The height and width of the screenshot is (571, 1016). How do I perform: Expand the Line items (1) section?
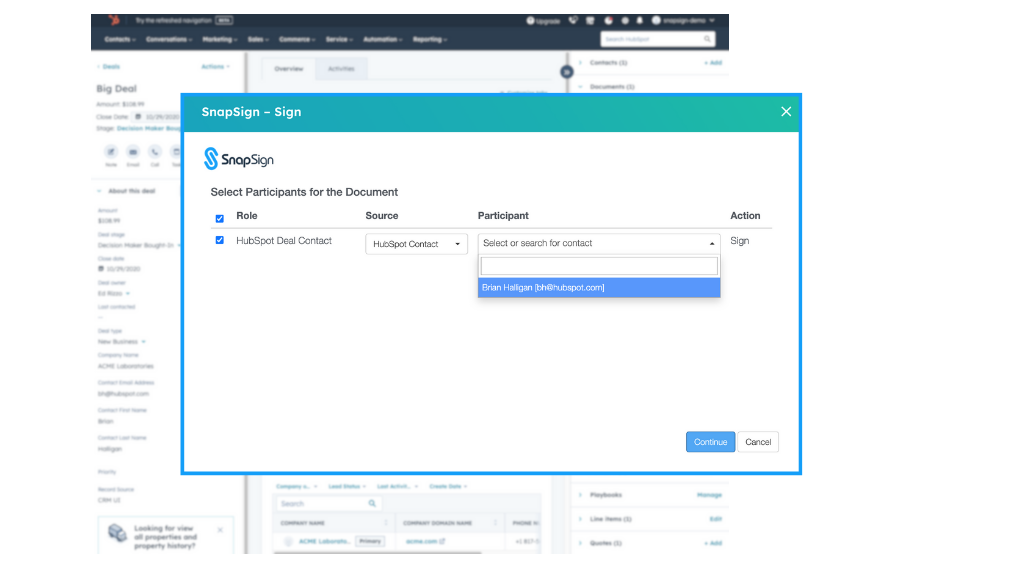[580, 519]
